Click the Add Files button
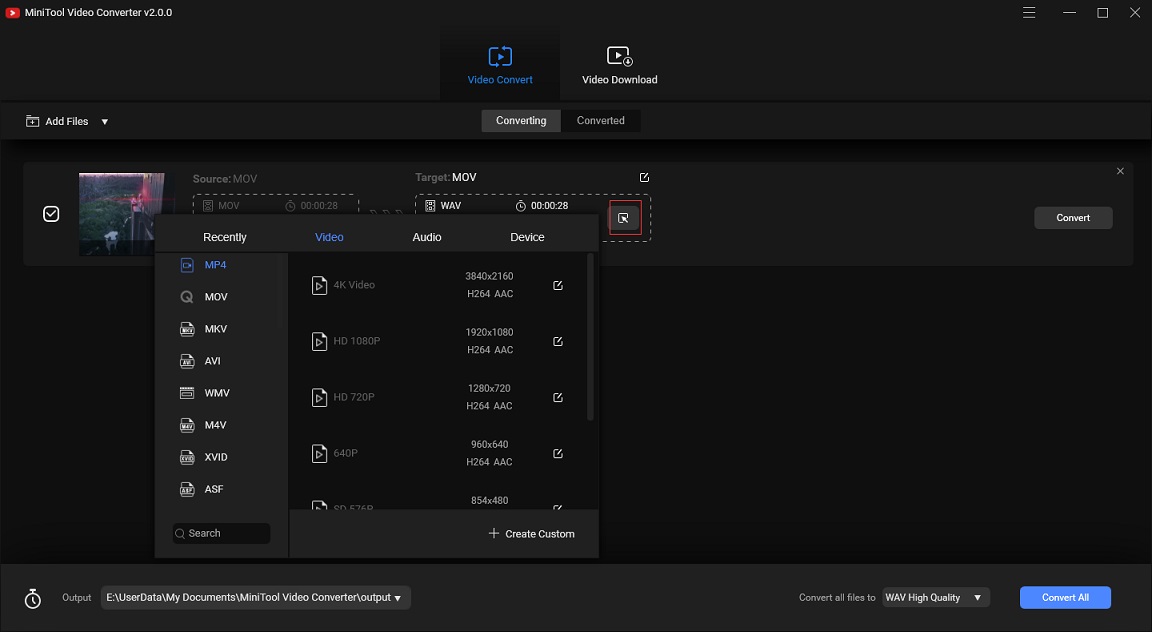1152x632 pixels. click(x=57, y=121)
